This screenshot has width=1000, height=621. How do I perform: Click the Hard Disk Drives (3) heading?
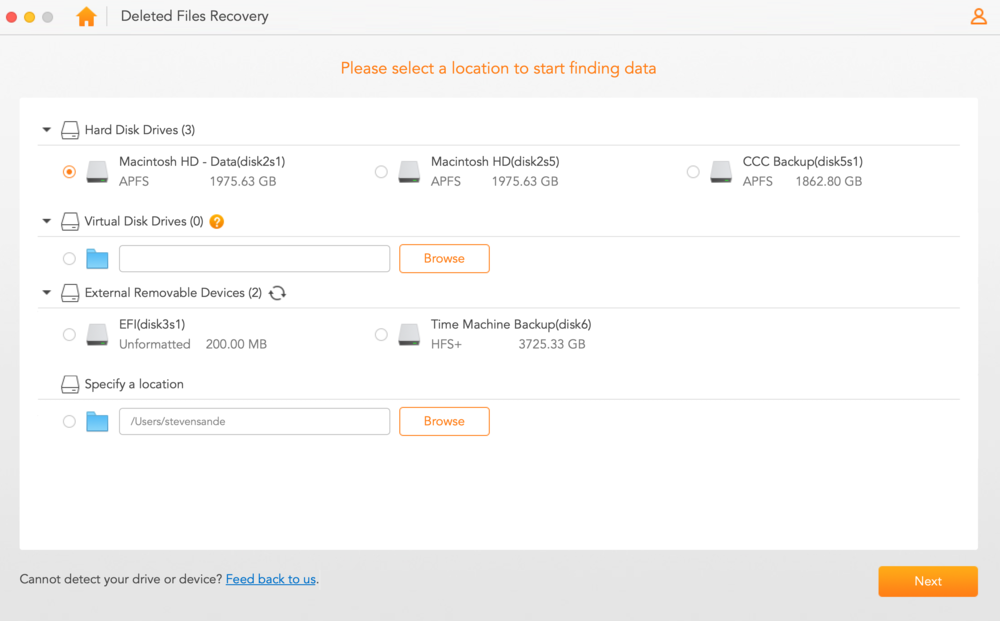coord(140,130)
